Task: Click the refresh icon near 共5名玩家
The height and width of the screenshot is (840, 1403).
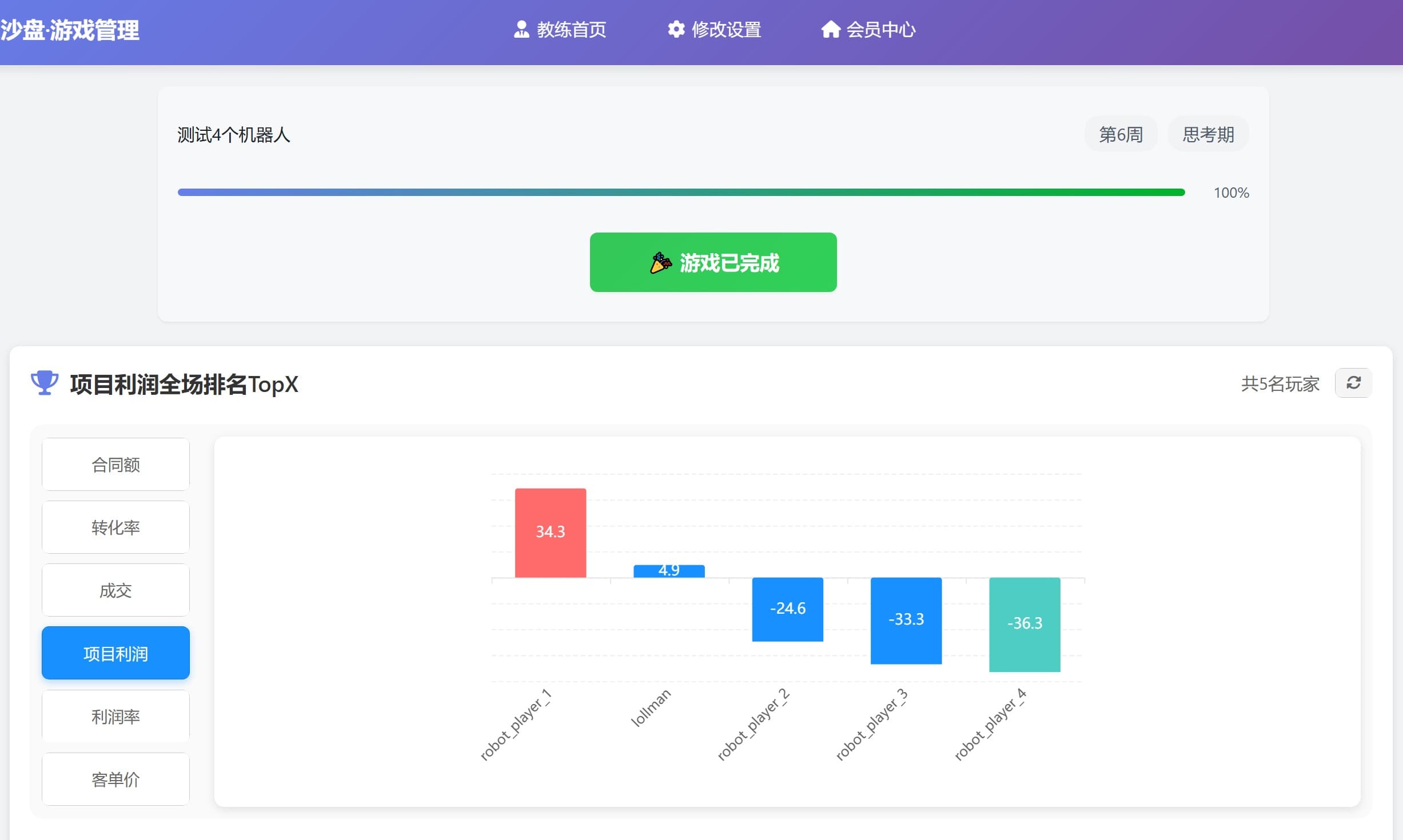Action: click(x=1353, y=383)
